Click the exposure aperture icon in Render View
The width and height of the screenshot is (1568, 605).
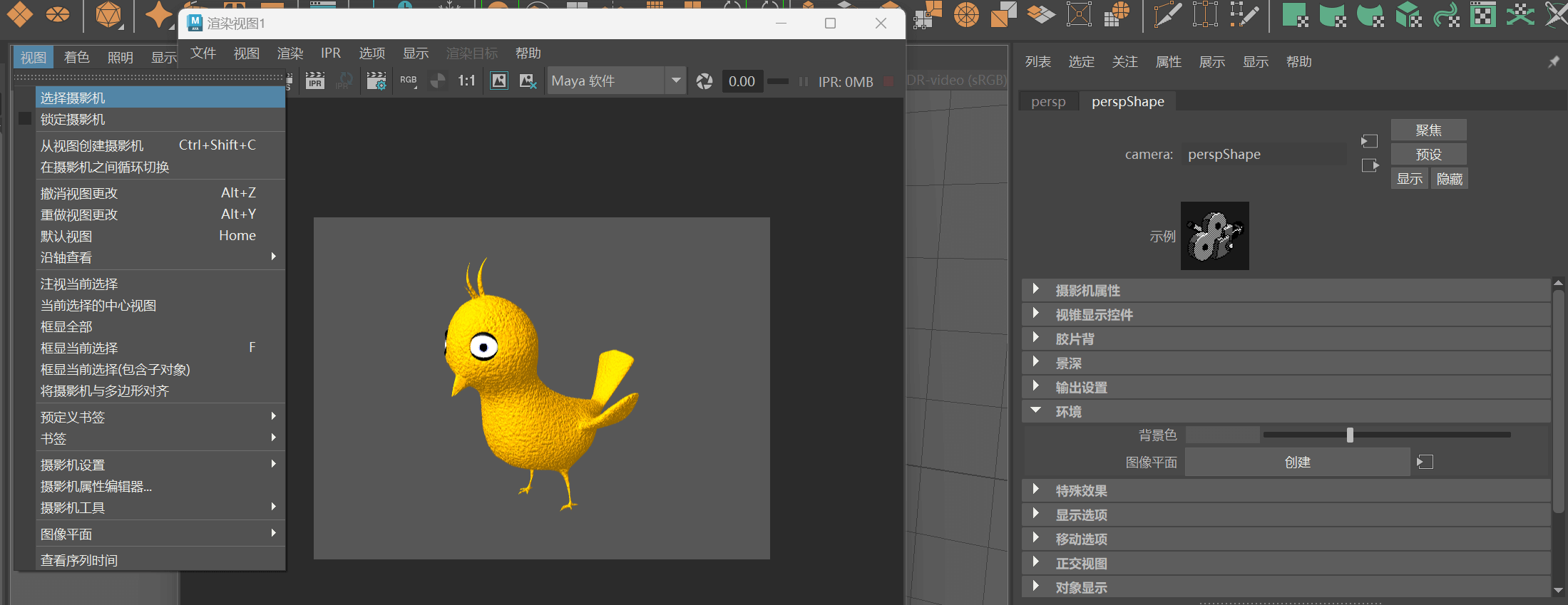pos(704,81)
